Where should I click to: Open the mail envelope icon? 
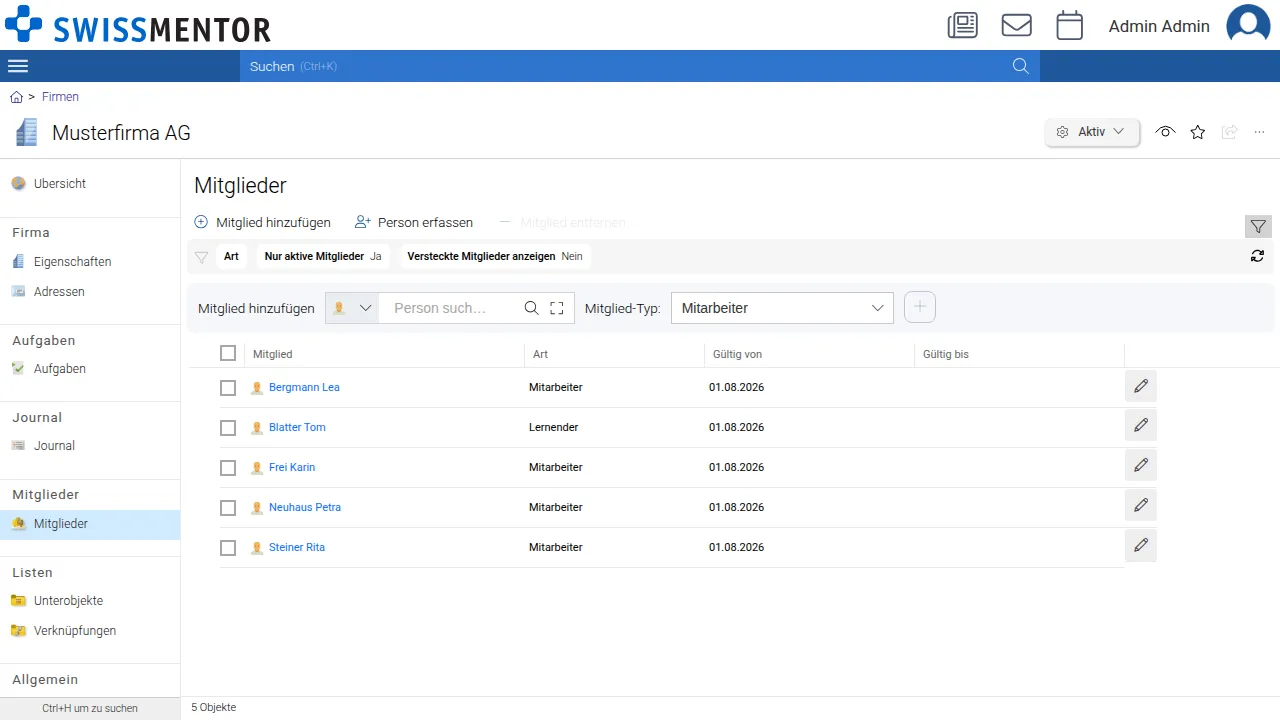point(1016,25)
